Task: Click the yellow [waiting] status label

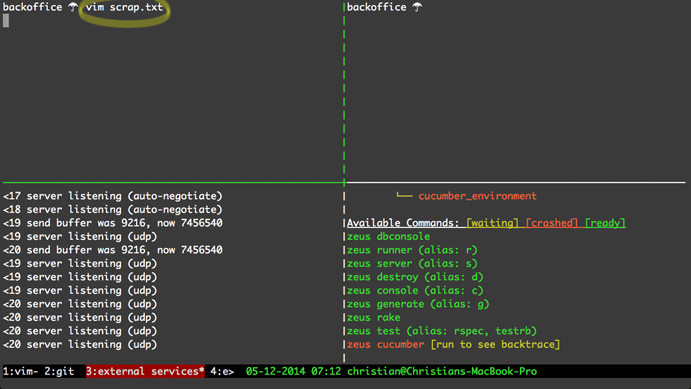Action: tap(493, 223)
